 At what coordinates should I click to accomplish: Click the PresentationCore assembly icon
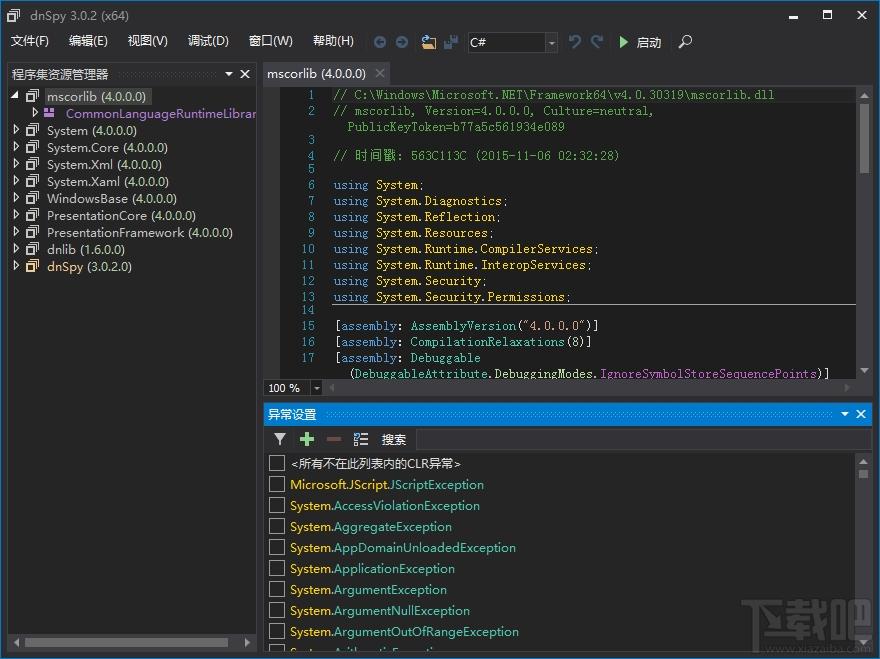[x=33, y=215]
